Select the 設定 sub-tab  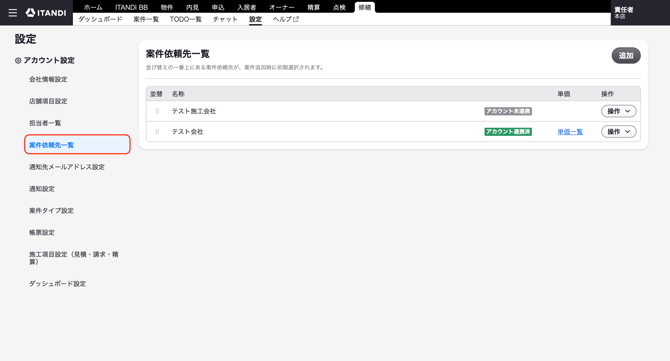point(256,19)
